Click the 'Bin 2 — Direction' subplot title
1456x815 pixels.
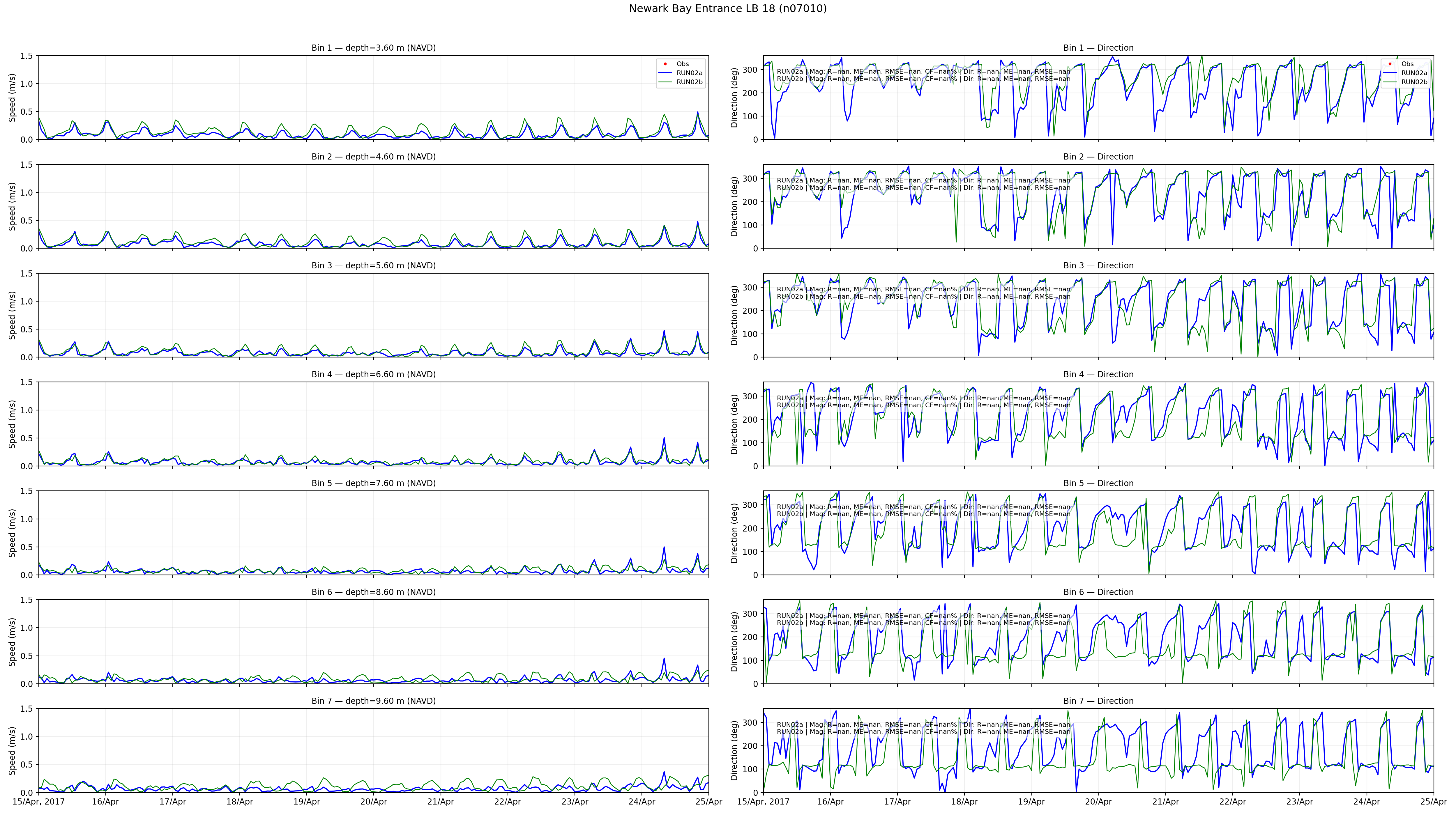point(1098,157)
